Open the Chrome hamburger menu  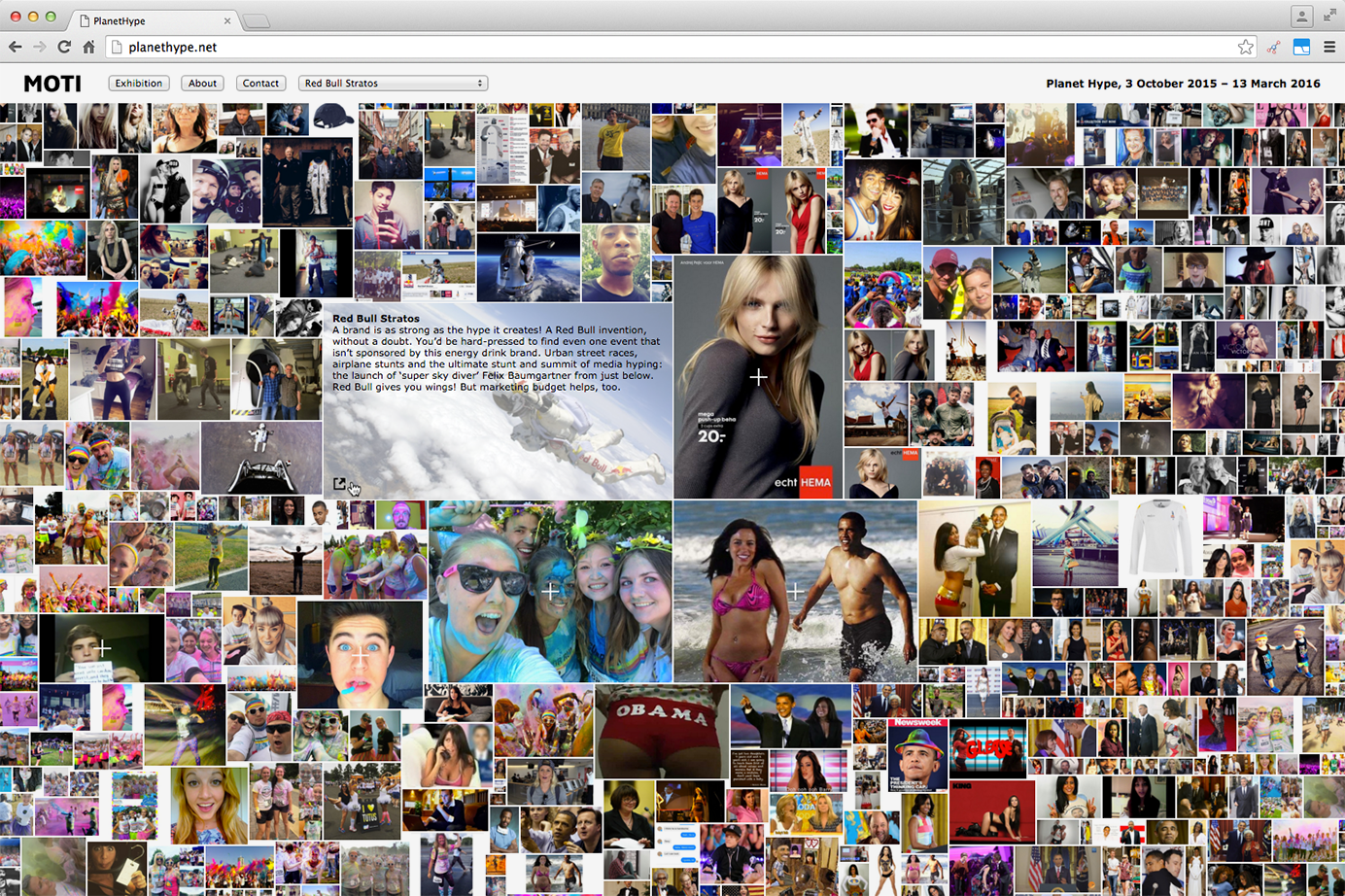(1329, 47)
